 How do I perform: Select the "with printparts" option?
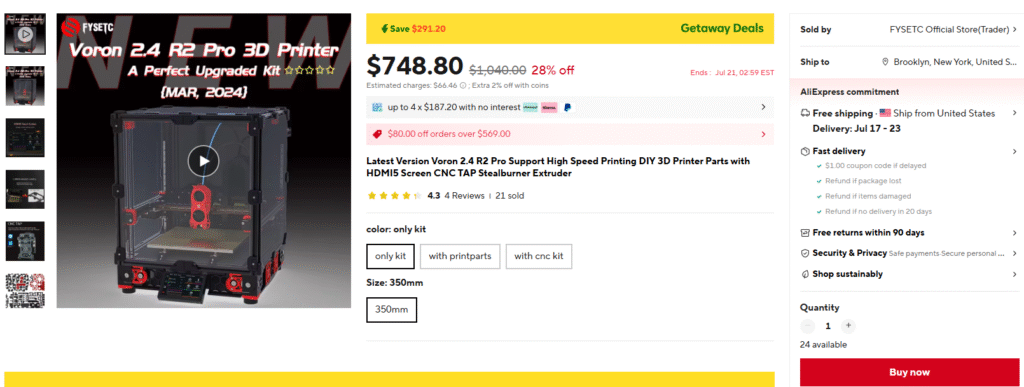pyautogui.click(x=460, y=256)
